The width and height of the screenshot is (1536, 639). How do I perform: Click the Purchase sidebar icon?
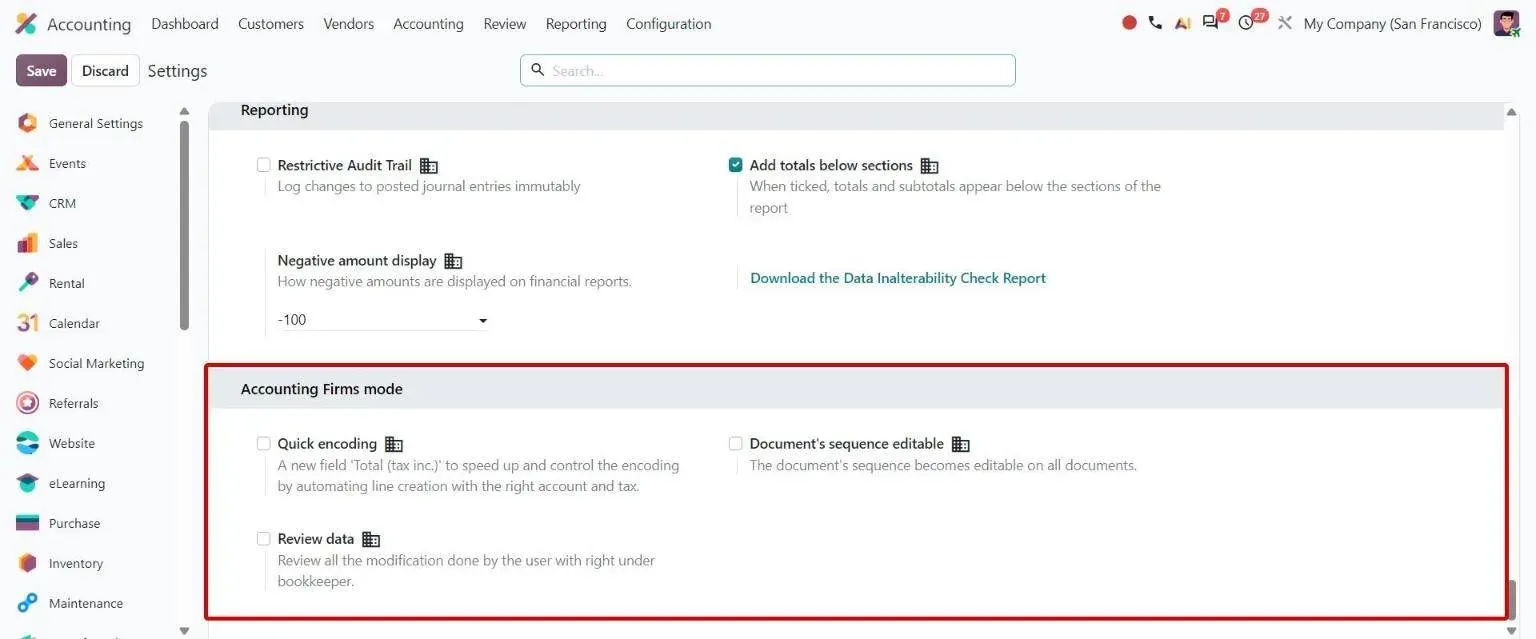coord(28,523)
